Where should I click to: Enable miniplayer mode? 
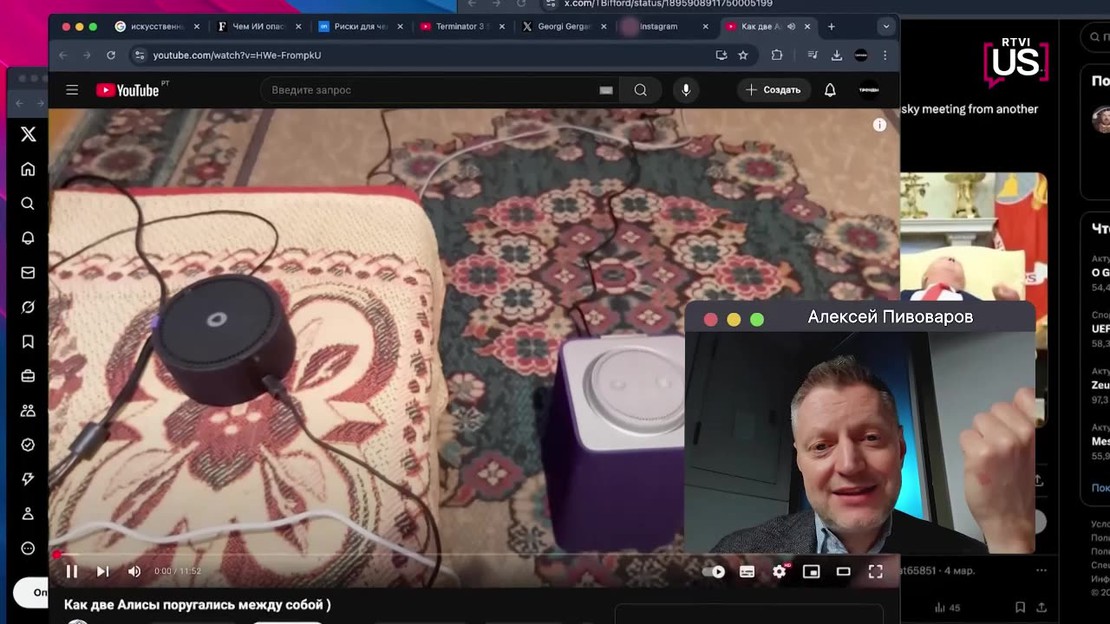(811, 572)
